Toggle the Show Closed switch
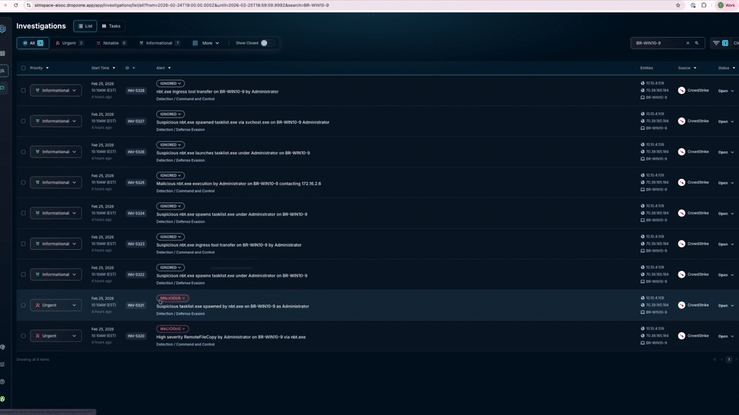 [x=264, y=43]
